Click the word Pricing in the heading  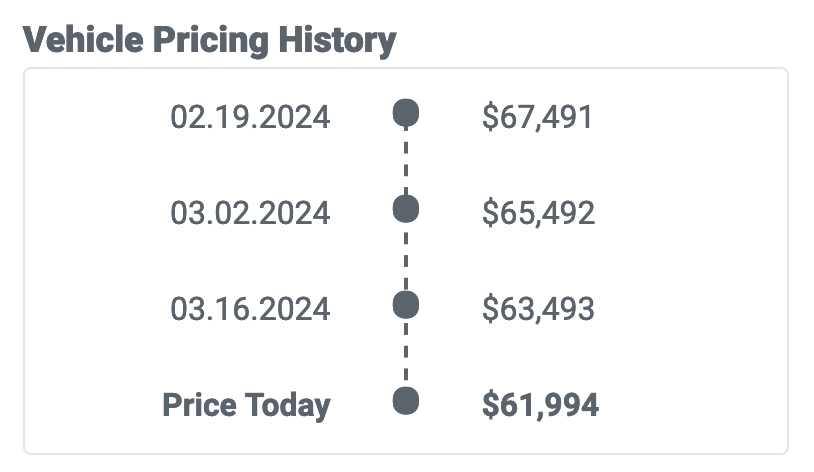pyautogui.click(x=211, y=42)
